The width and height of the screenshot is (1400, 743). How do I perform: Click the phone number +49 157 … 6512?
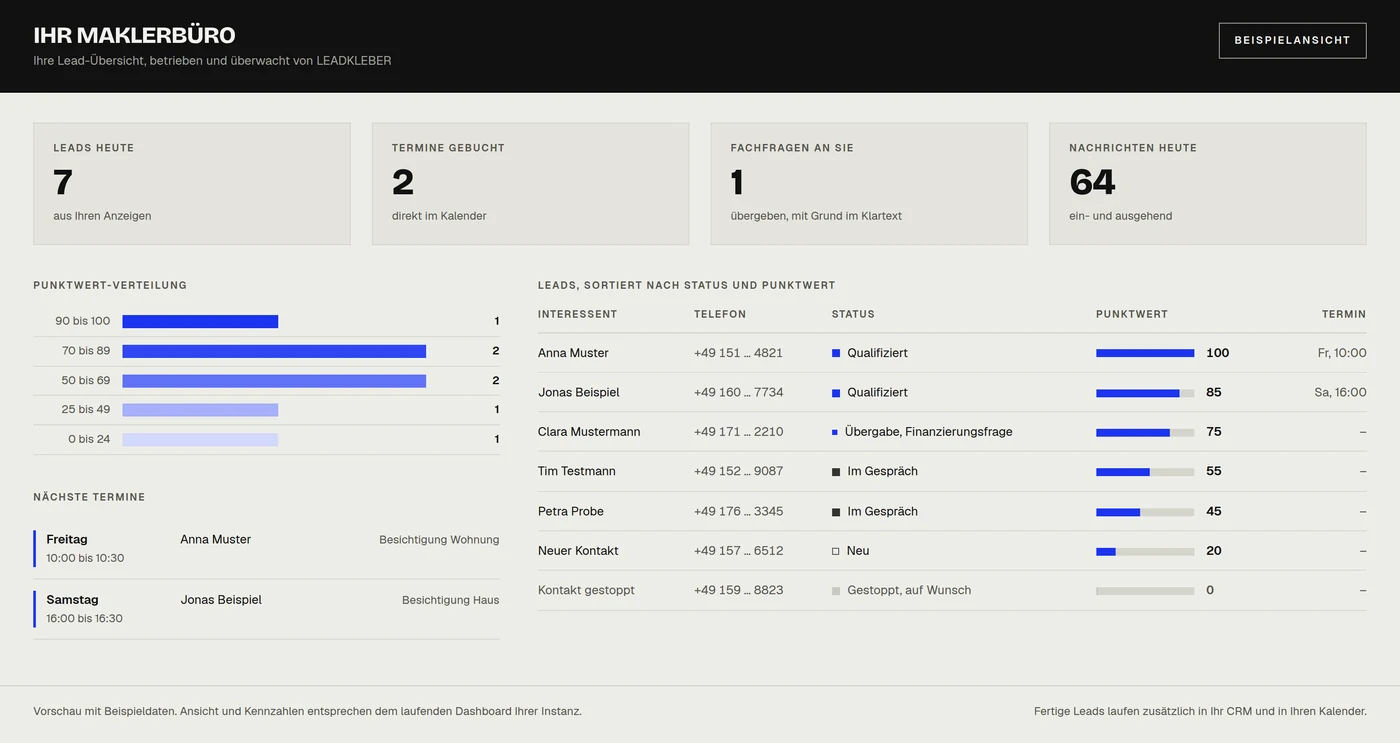click(739, 551)
